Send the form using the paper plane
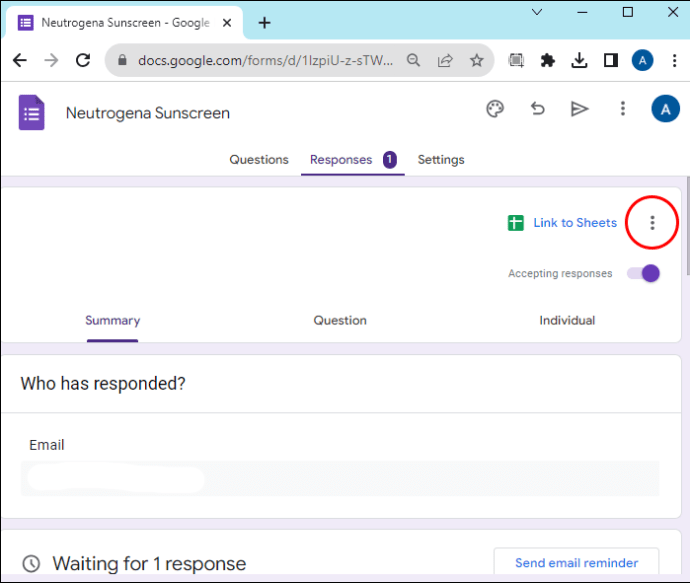 580,109
